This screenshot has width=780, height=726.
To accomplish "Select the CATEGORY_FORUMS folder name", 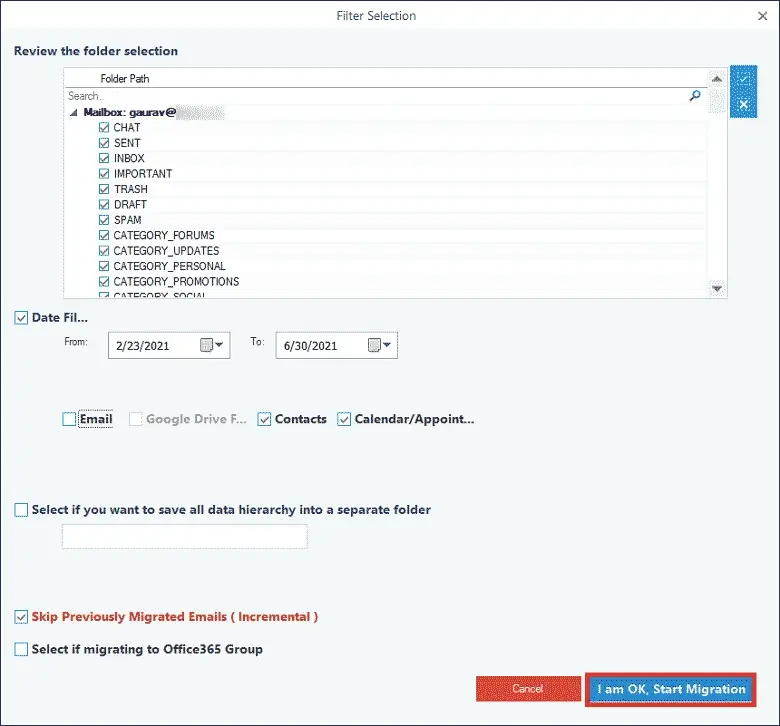I will 164,235.
